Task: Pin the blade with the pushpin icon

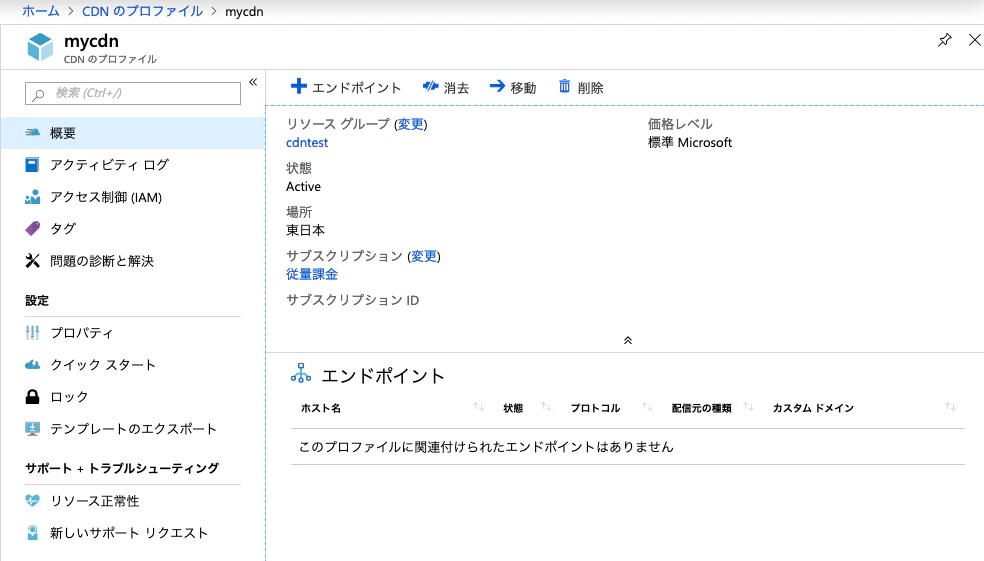Action: click(x=944, y=40)
